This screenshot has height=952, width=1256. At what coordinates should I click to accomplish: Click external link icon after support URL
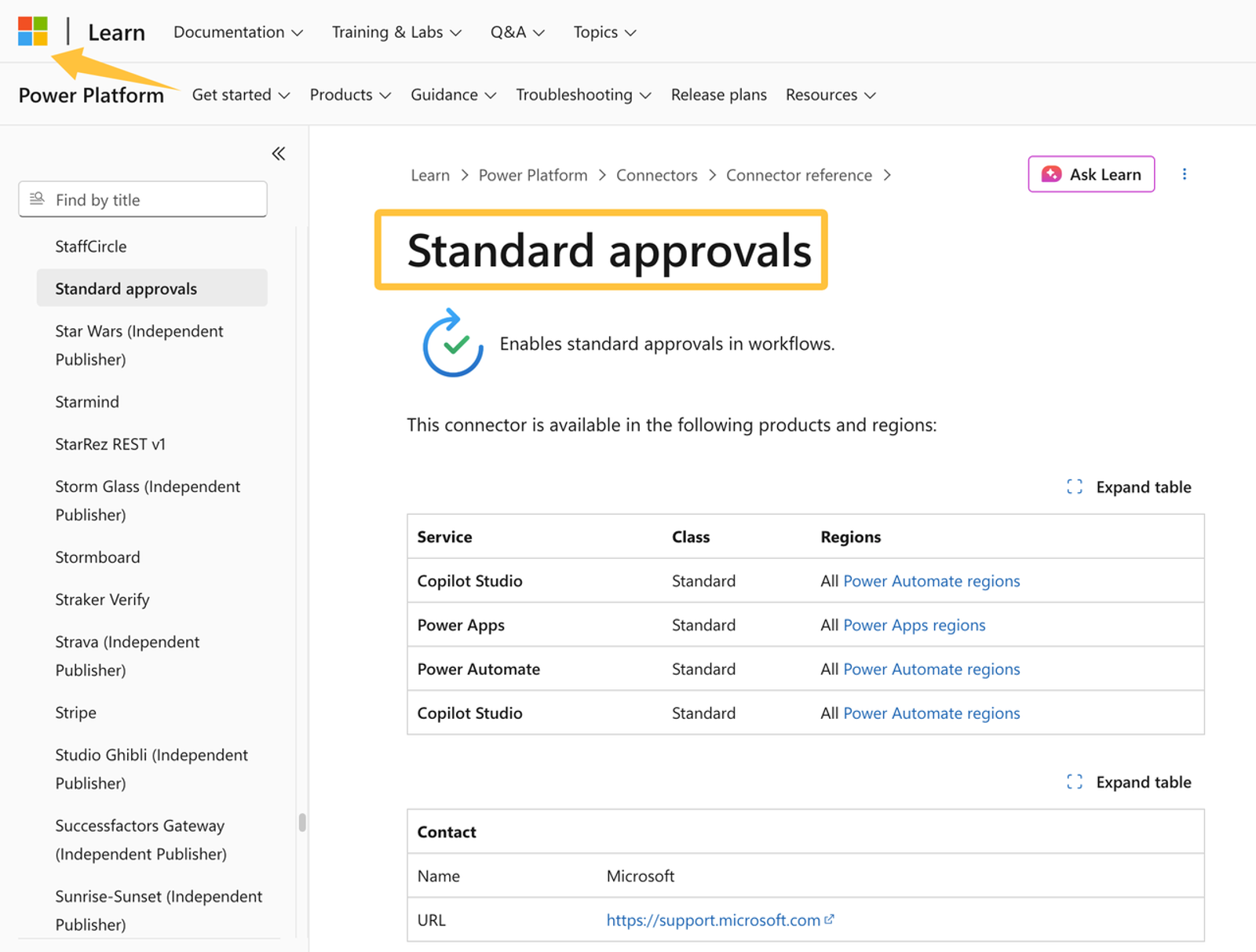[829, 919]
